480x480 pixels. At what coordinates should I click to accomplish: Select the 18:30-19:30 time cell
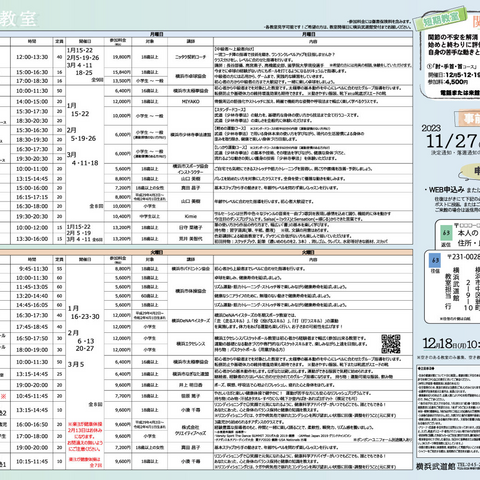(x=32, y=140)
